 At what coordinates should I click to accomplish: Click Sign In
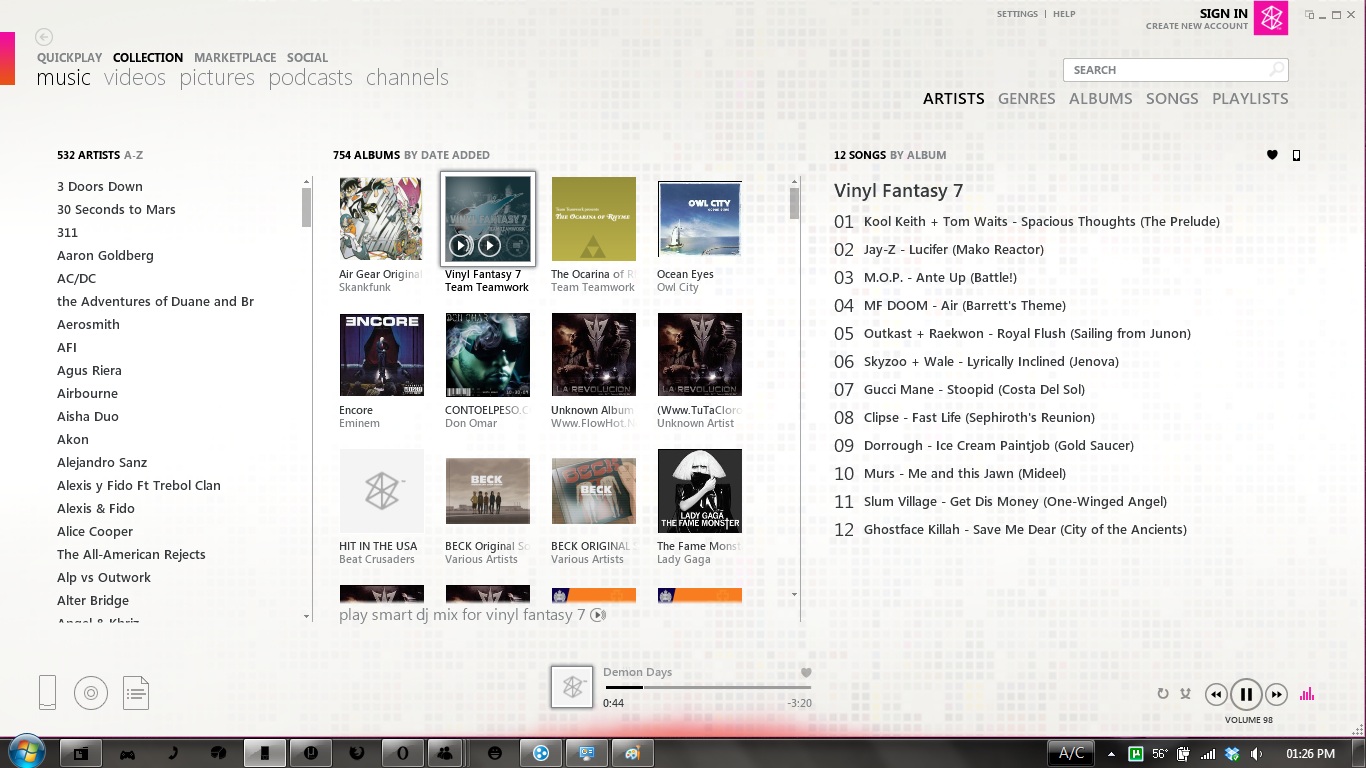click(1224, 13)
